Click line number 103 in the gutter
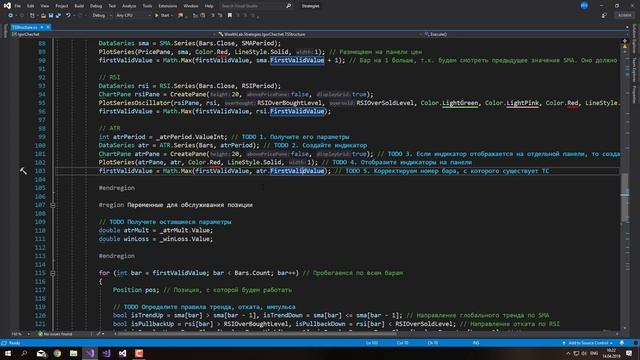This screenshot has height=360, width=640. click(40, 171)
